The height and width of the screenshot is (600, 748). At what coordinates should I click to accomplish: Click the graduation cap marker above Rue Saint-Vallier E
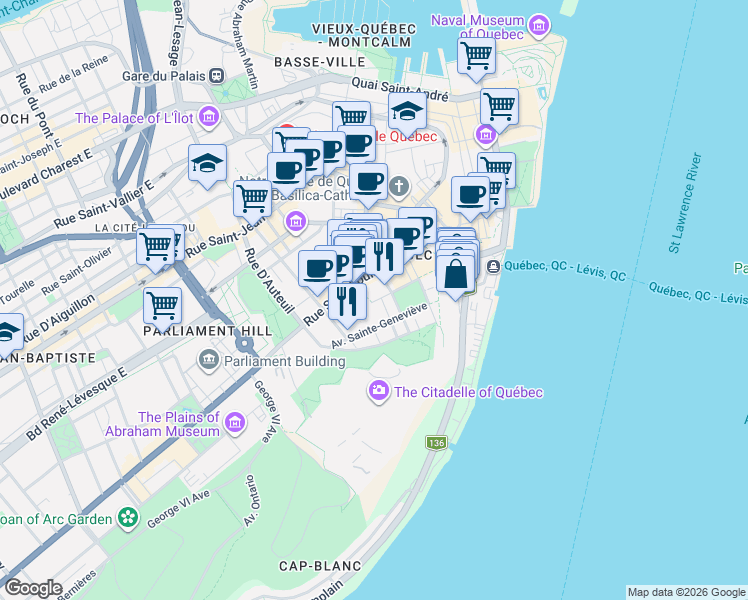207,166
